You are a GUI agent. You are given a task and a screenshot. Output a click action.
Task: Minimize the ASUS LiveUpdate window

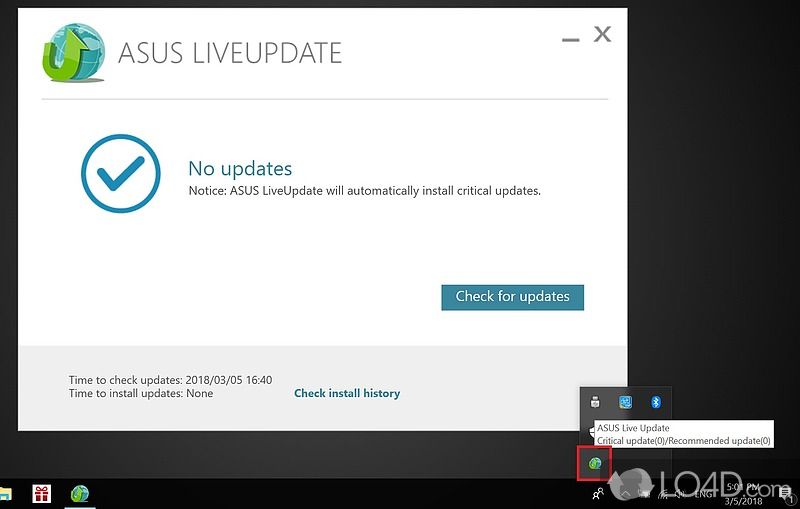[x=570, y=39]
